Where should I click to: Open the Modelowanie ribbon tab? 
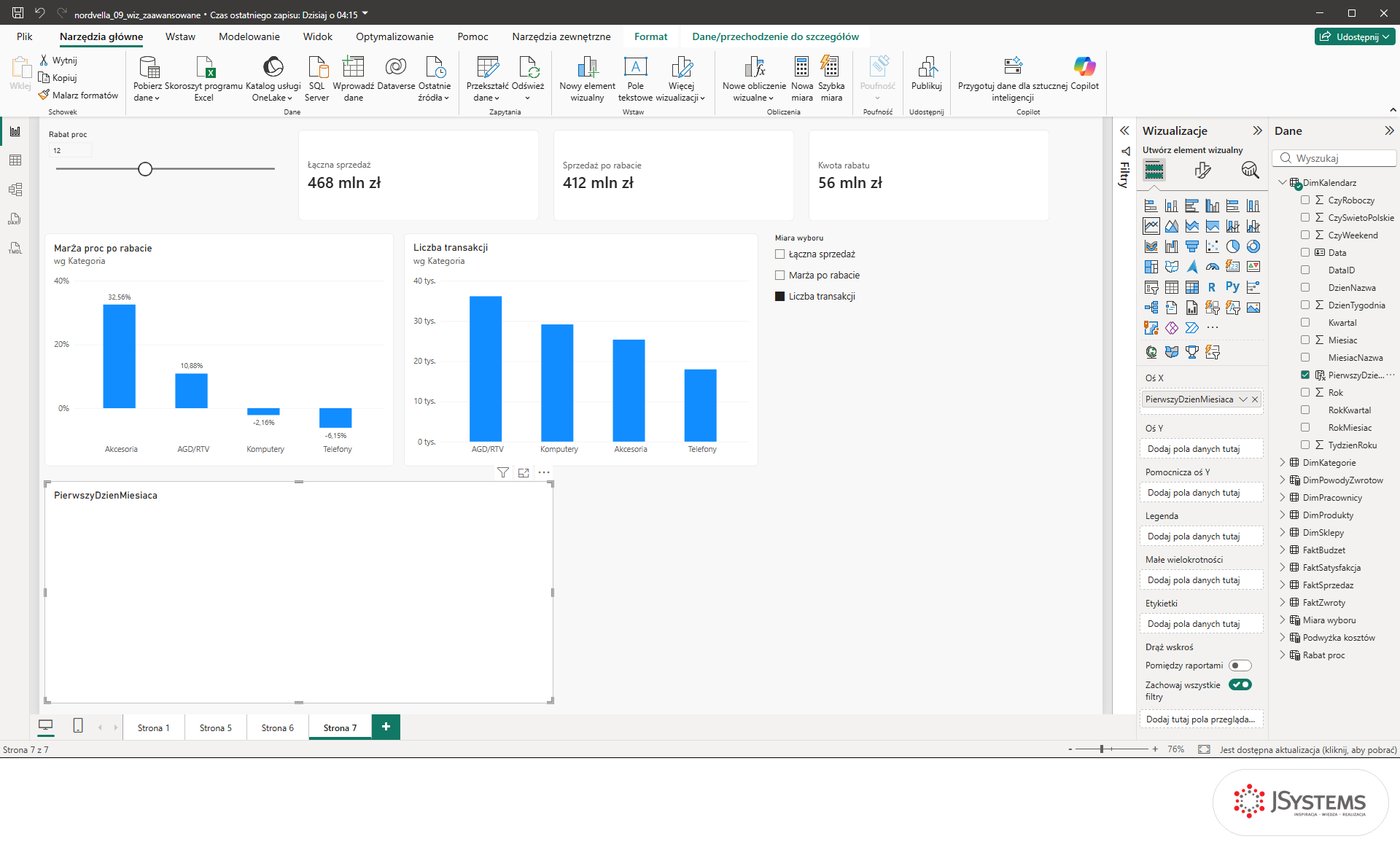click(249, 36)
